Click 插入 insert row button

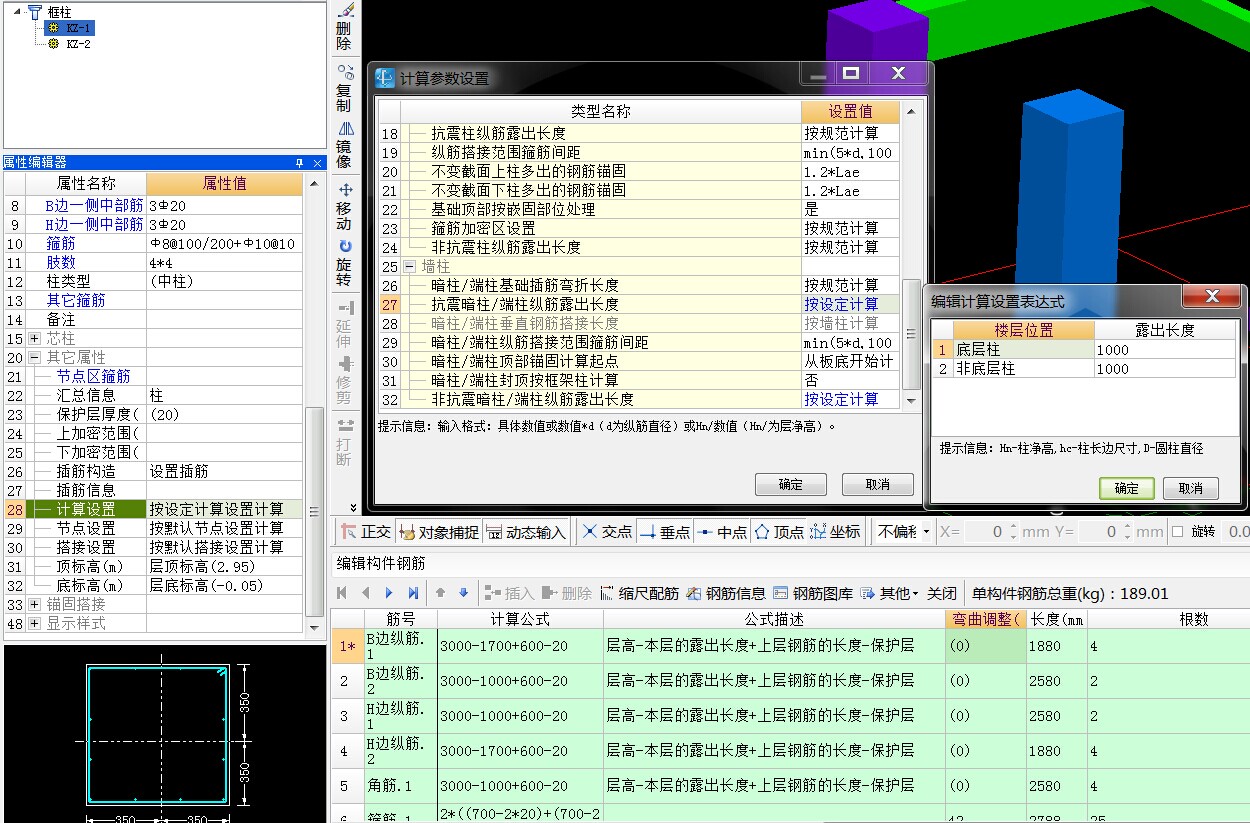pos(511,593)
